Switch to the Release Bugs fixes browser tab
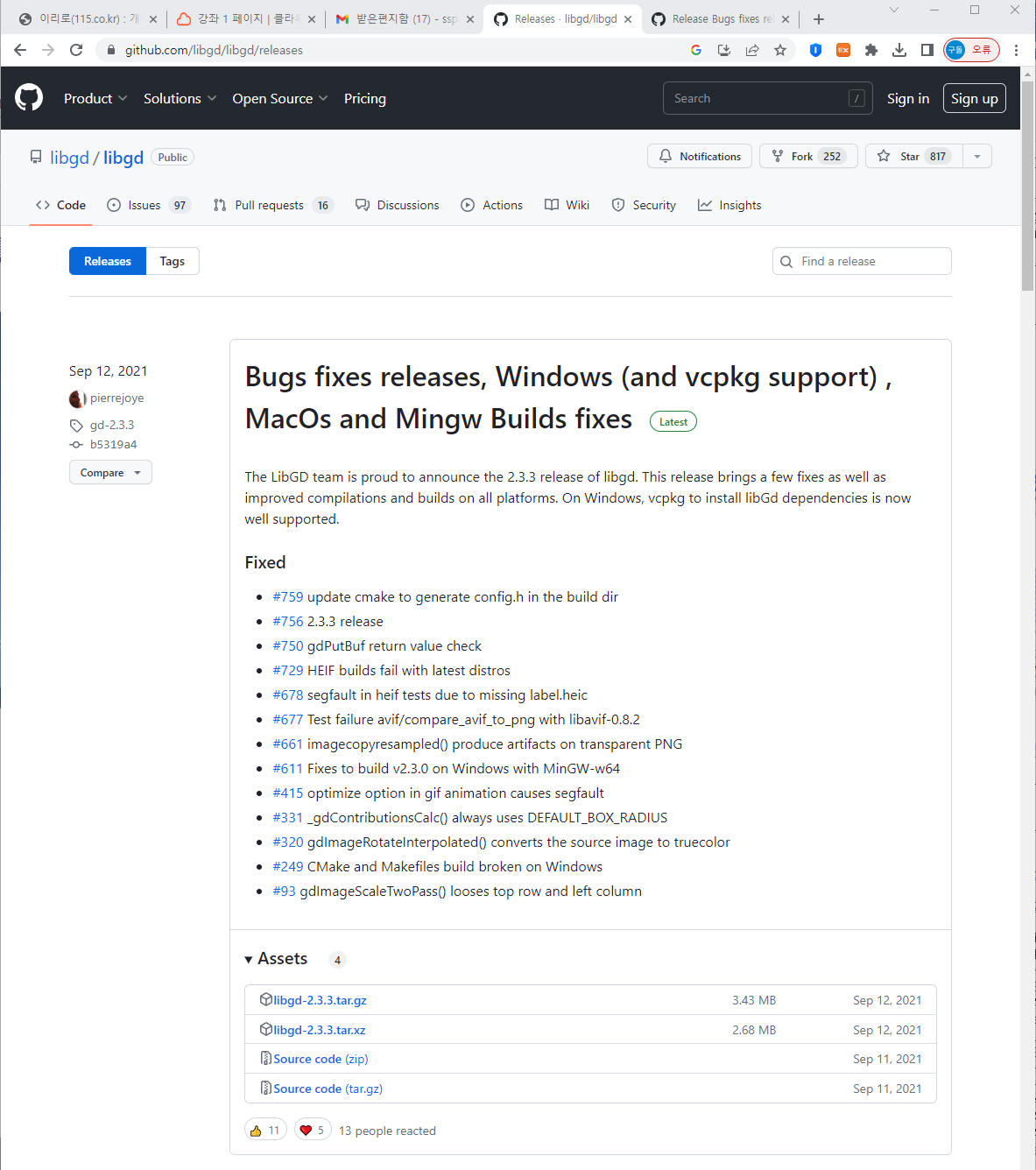 (722, 19)
